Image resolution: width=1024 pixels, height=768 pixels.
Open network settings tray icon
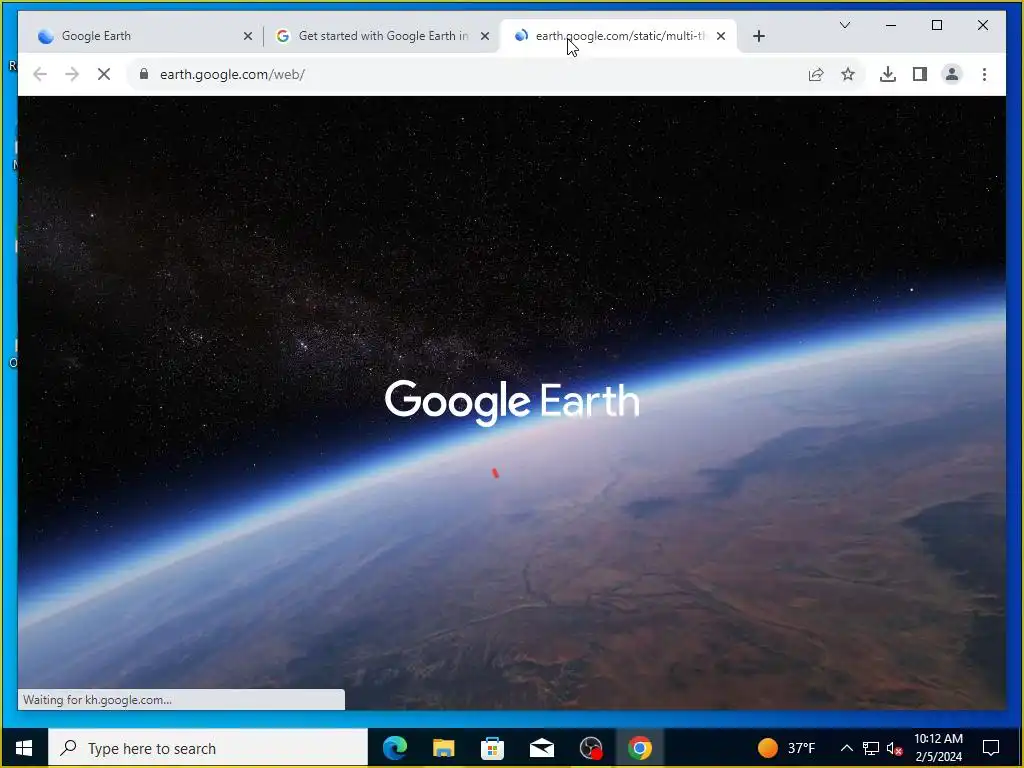point(871,748)
